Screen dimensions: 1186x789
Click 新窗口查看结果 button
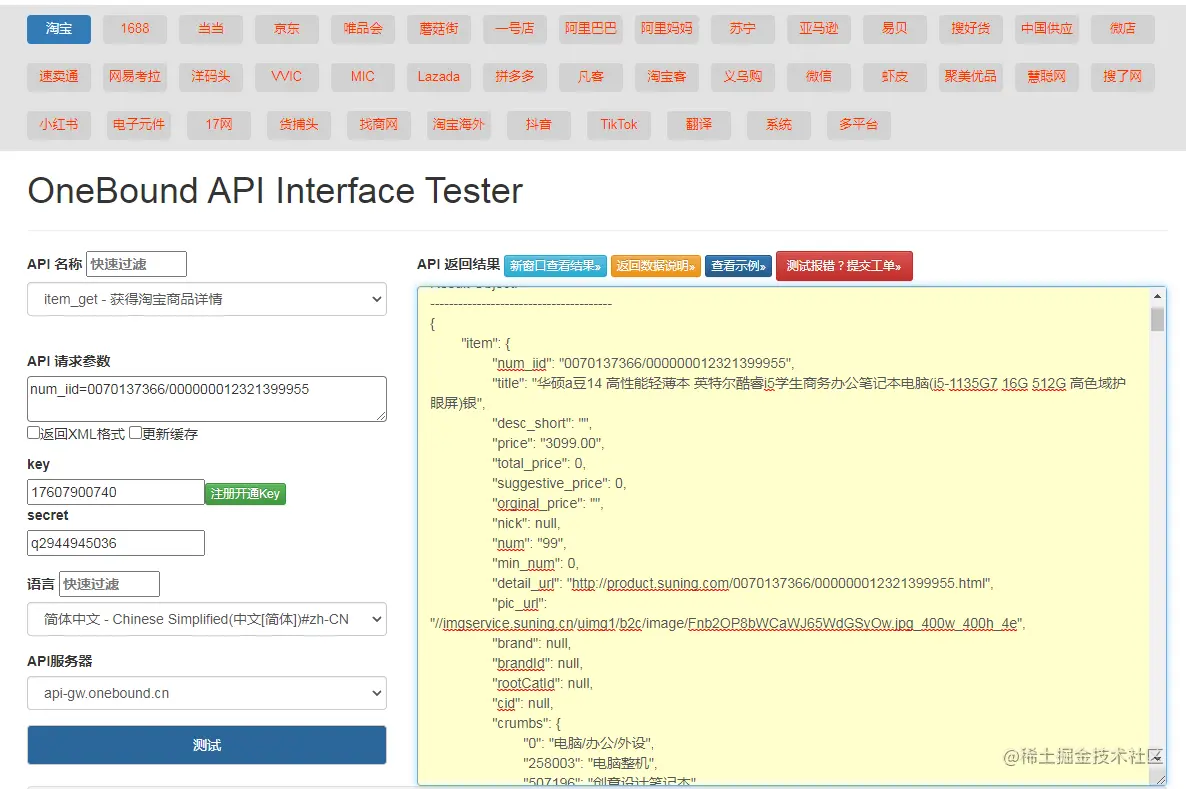(555, 266)
